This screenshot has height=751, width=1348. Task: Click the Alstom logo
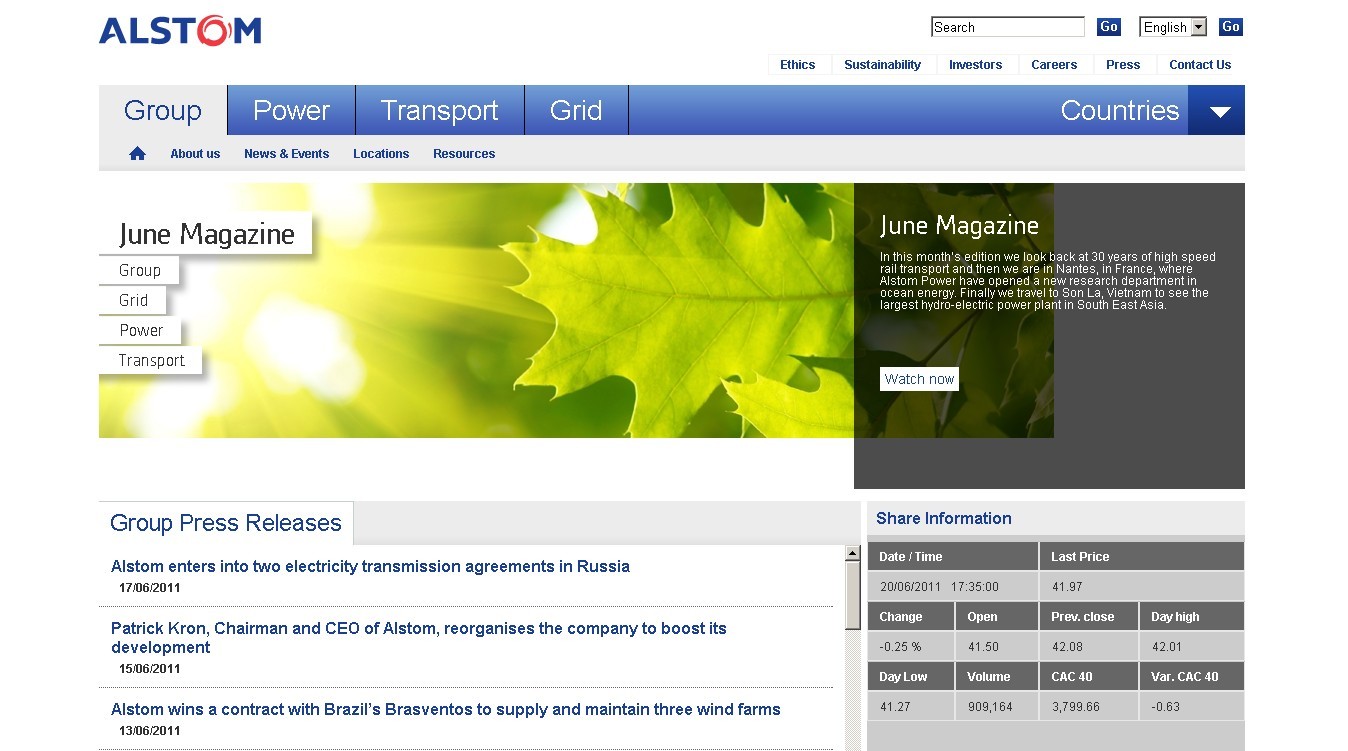[180, 31]
